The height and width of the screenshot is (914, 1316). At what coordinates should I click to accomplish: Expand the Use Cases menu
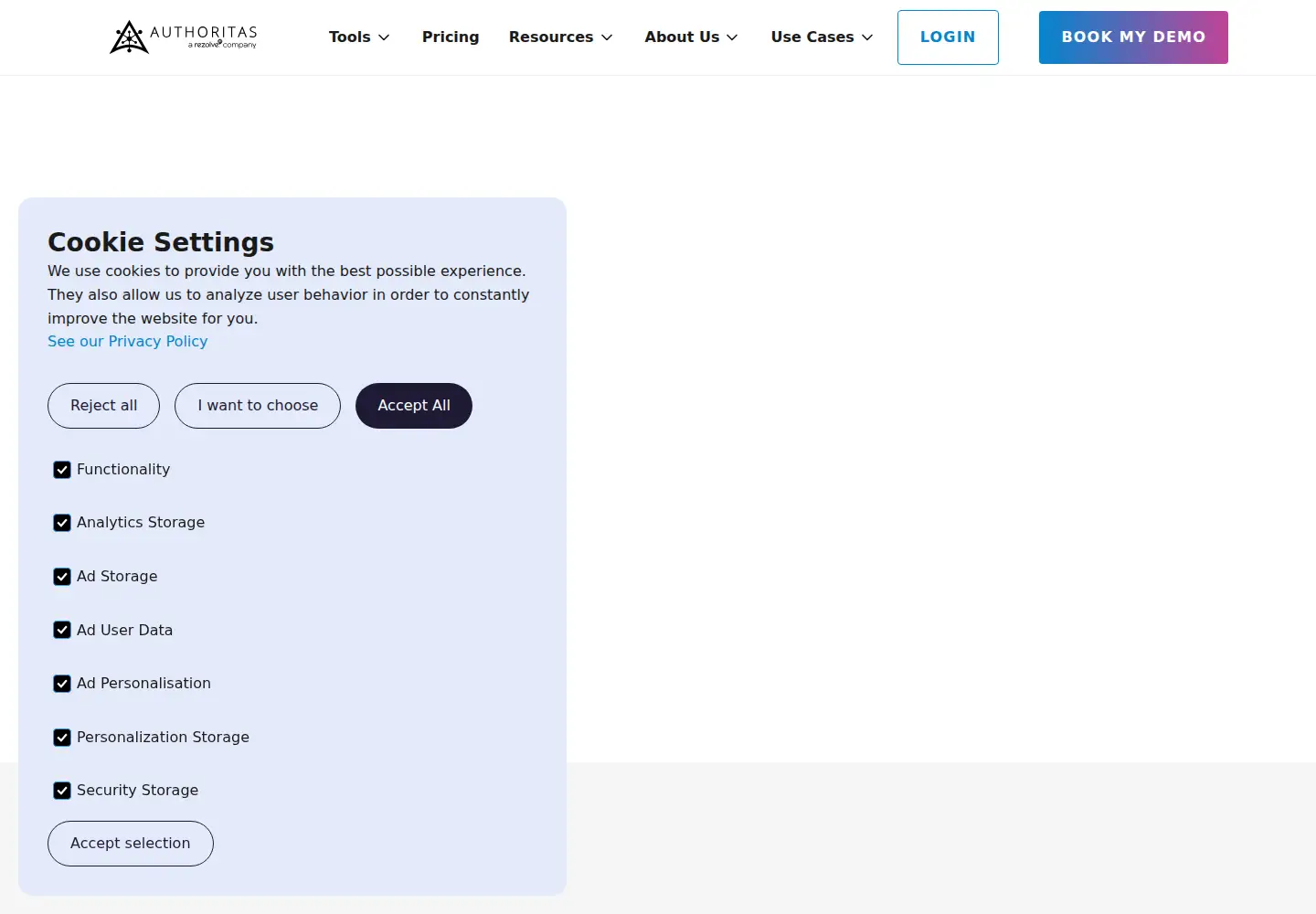(x=822, y=37)
